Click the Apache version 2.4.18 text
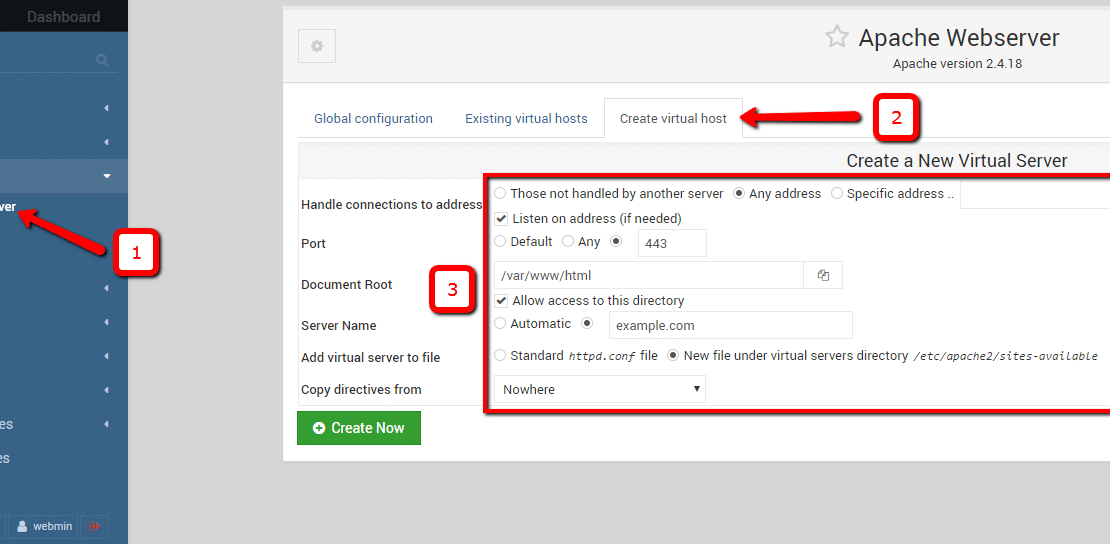Screen dimensions: 1110x544 point(957,64)
